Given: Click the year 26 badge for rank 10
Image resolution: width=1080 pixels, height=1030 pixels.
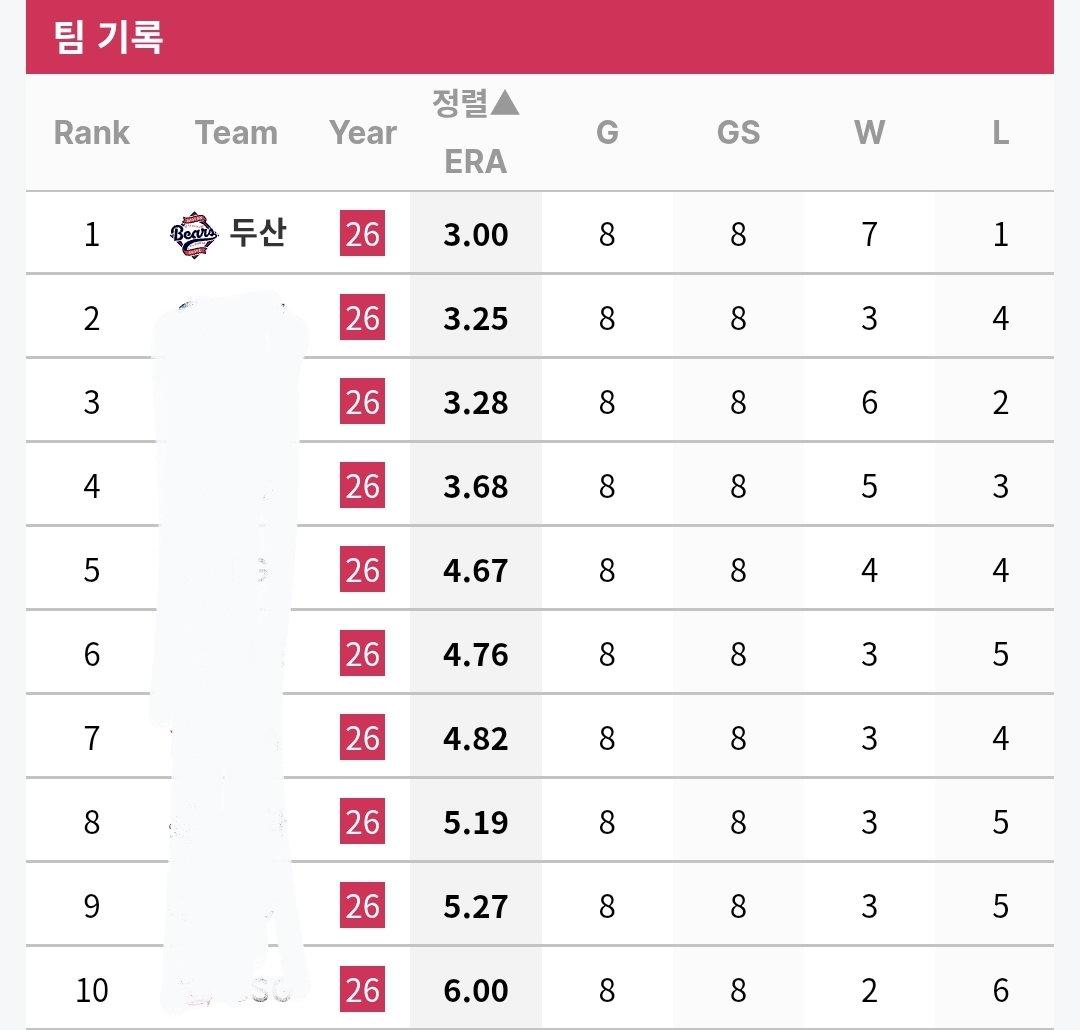Looking at the screenshot, I should [362, 989].
